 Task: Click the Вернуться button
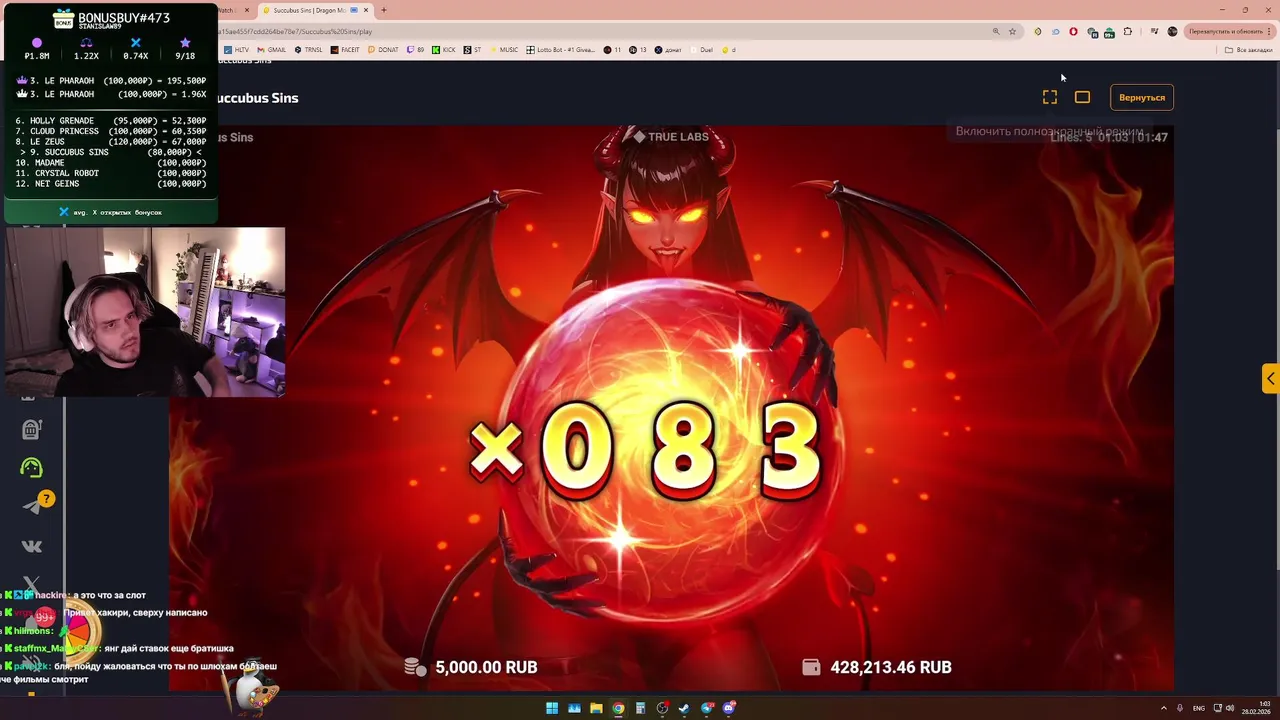[x=1142, y=97]
